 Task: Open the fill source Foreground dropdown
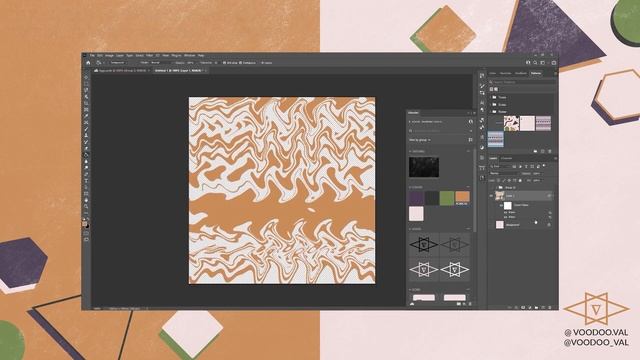coord(118,63)
